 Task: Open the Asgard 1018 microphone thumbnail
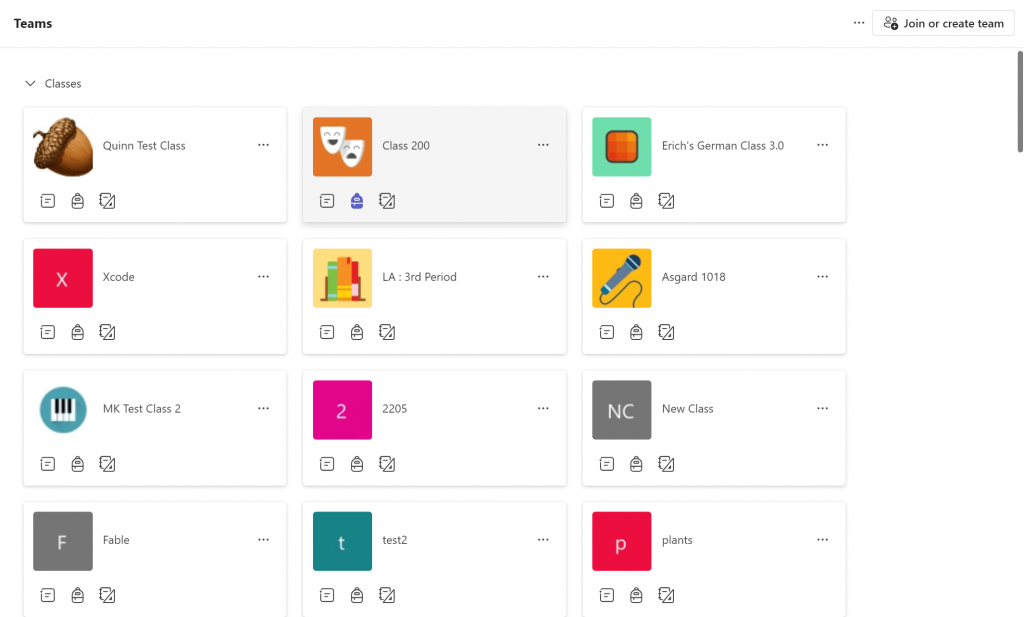(622, 278)
